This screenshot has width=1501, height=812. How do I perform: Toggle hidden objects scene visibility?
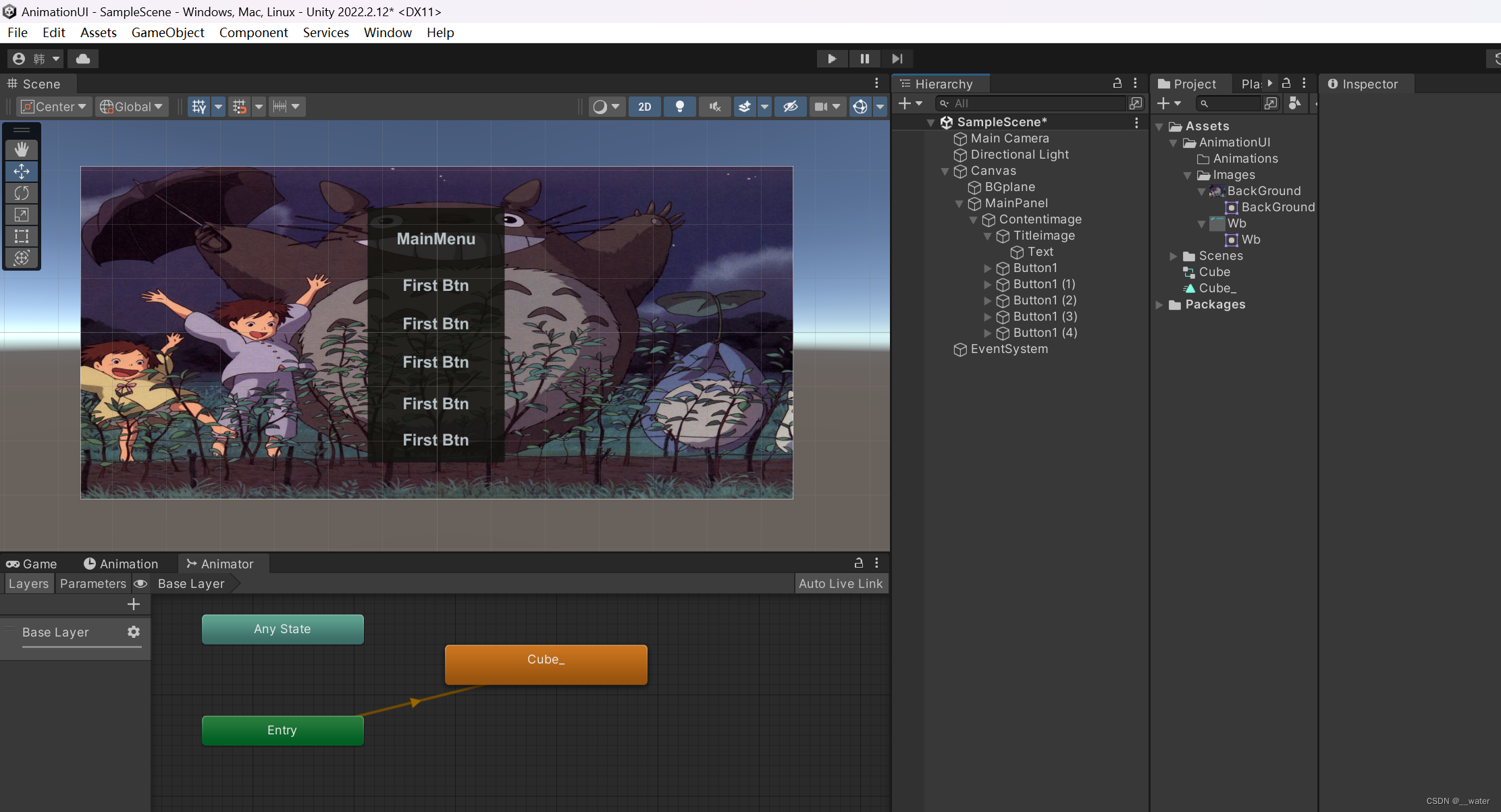click(x=791, y=107)
